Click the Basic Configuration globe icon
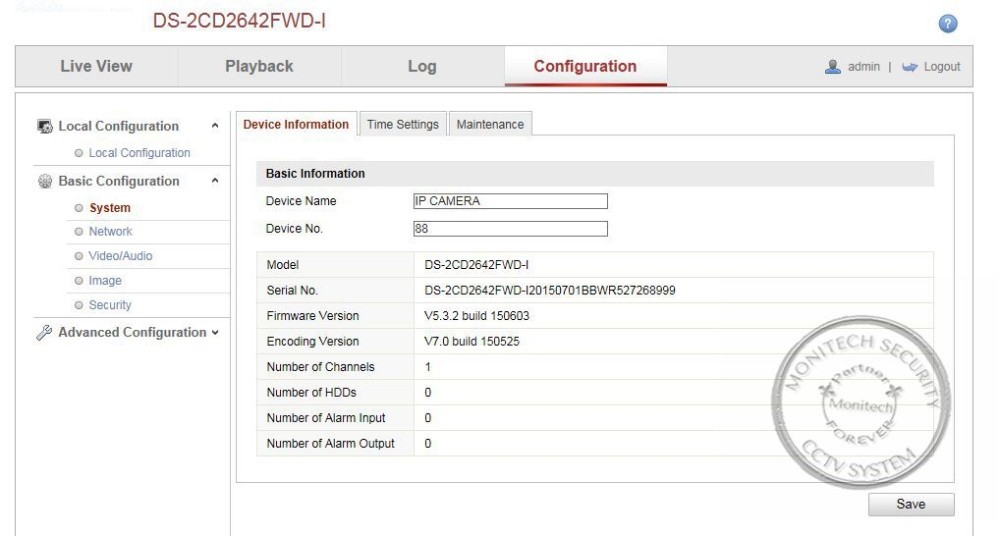The image size is (1000, 536). 45,182
